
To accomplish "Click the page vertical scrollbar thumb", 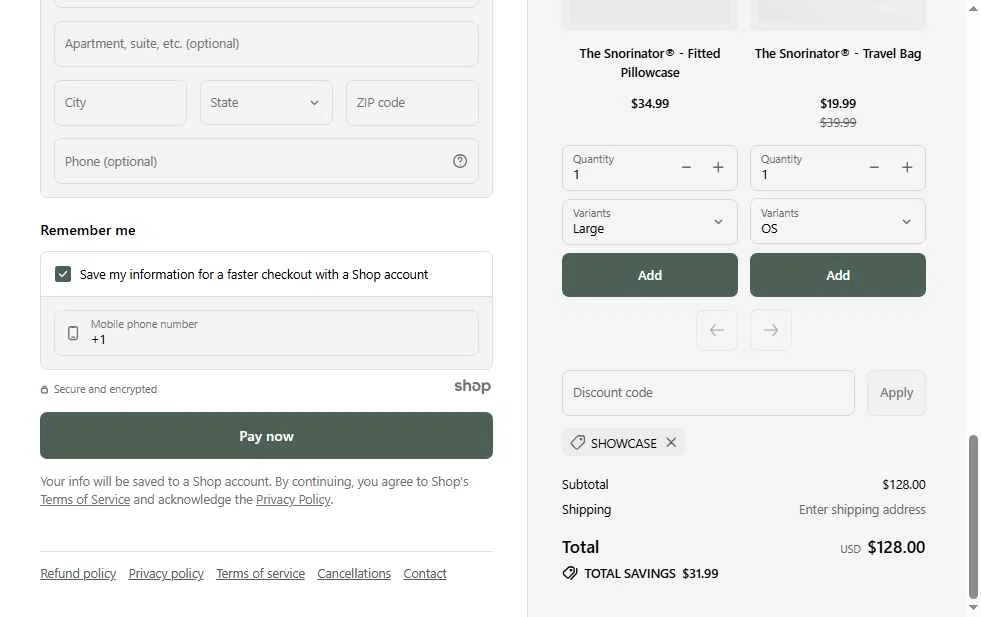I will tap(973, 516).
